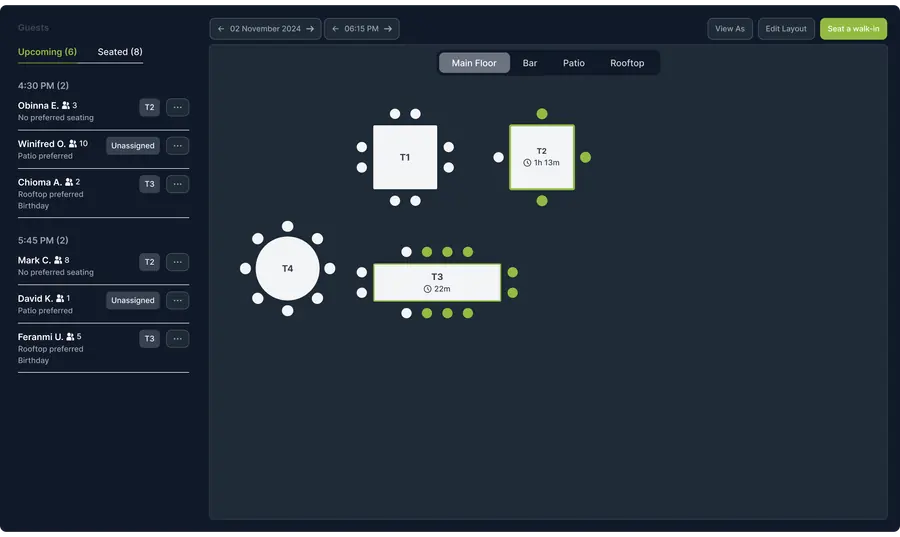This screenshot has height=537, width=900.
Task: Switch to Upcoming (6) guests tab
Action: pyautogui.click(x=47, y=52)
